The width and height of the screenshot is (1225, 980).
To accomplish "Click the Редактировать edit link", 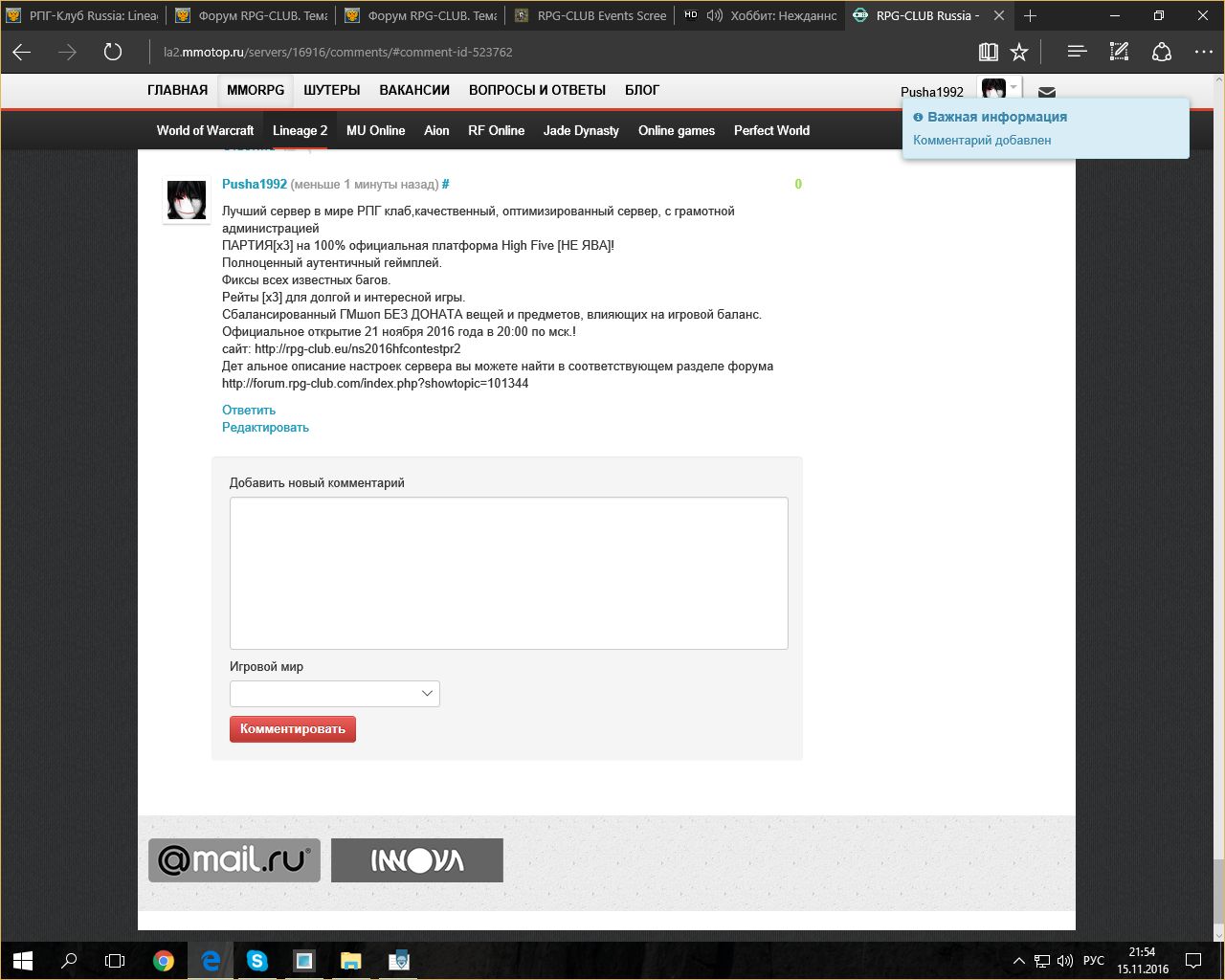I will [x=265, y=428].
